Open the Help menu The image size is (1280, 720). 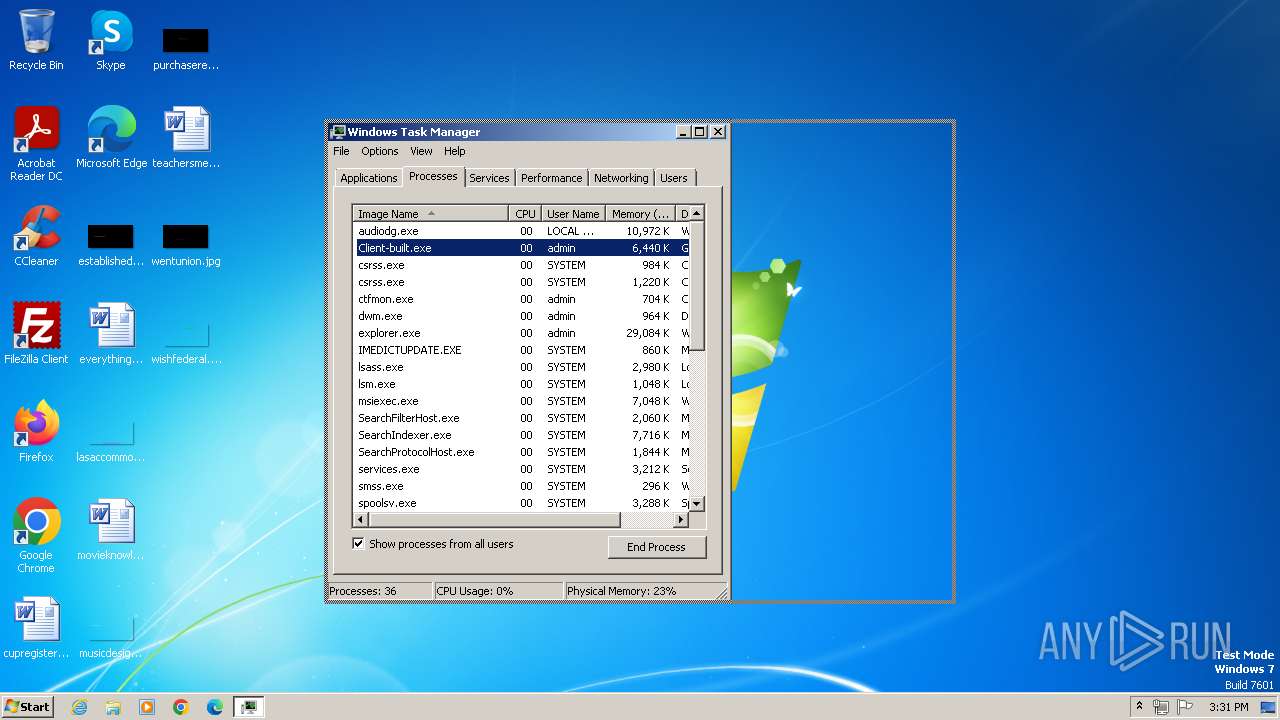[455, 151]
